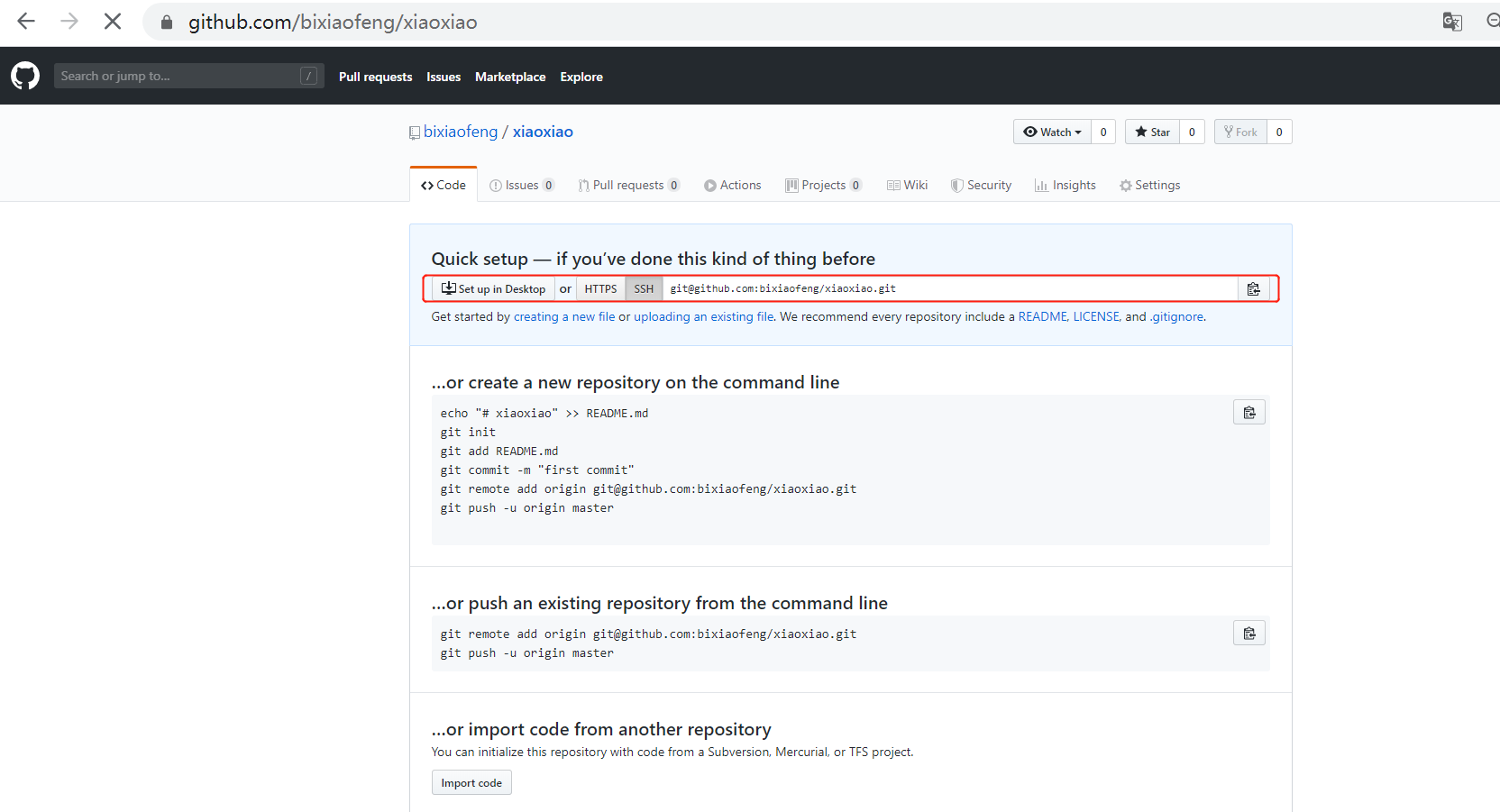Fork the repository with the Fork button
This screenshot has width=1500, height=812.
tap(1240, 132)
